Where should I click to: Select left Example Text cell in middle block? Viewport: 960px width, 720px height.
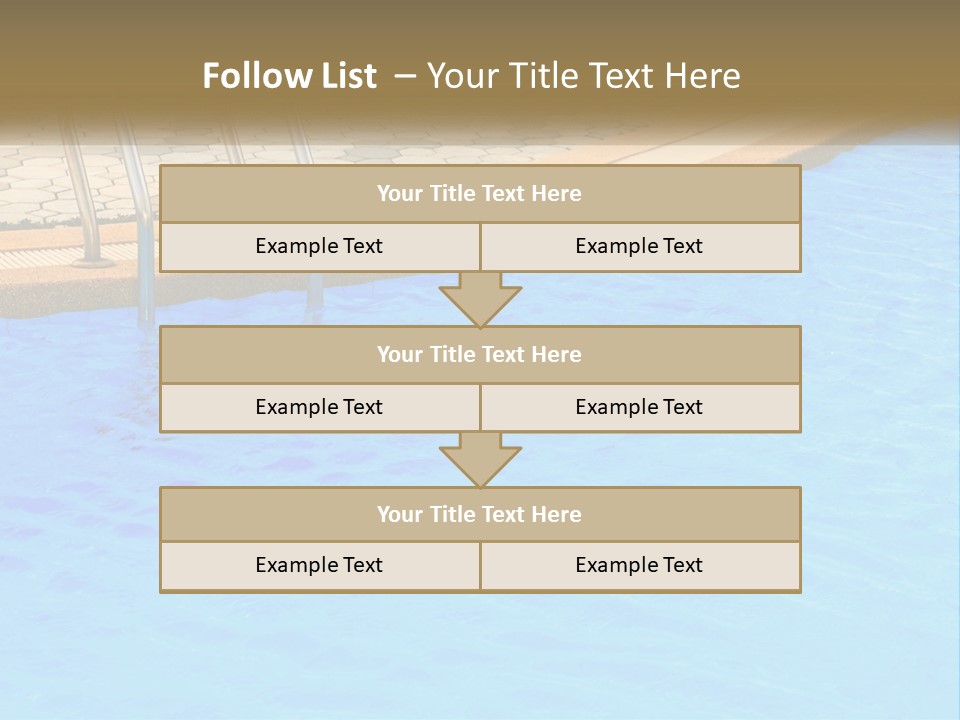[320, 407]
